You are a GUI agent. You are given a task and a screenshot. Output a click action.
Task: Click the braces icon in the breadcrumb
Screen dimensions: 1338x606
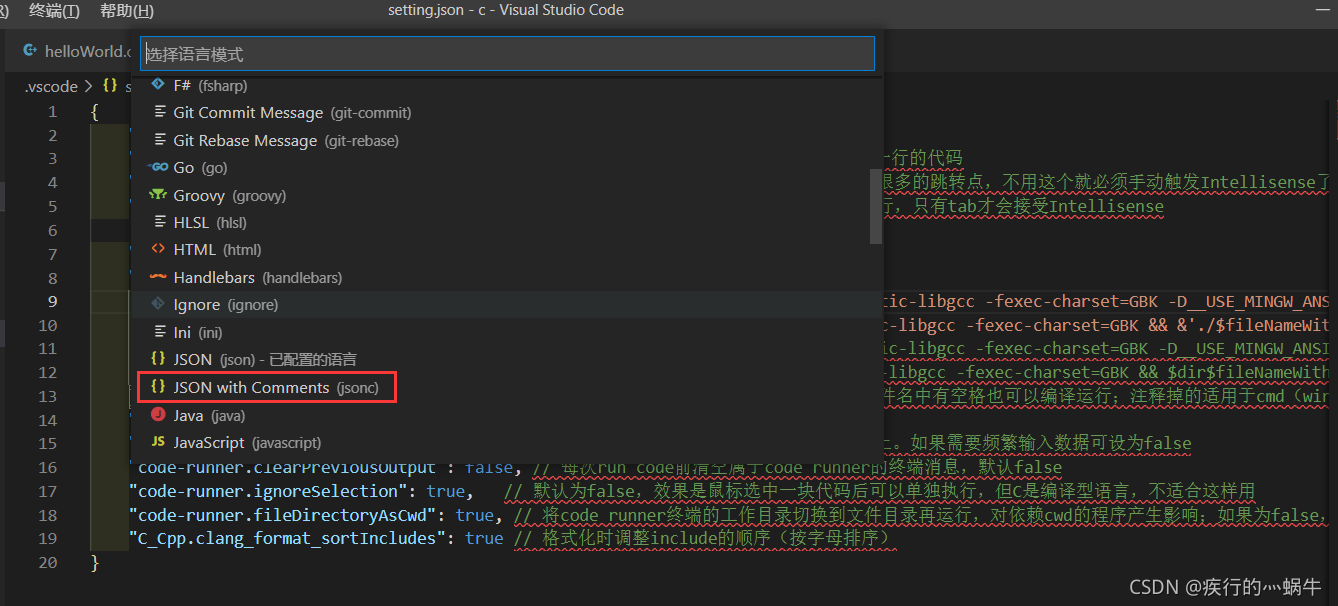point(110,86)
